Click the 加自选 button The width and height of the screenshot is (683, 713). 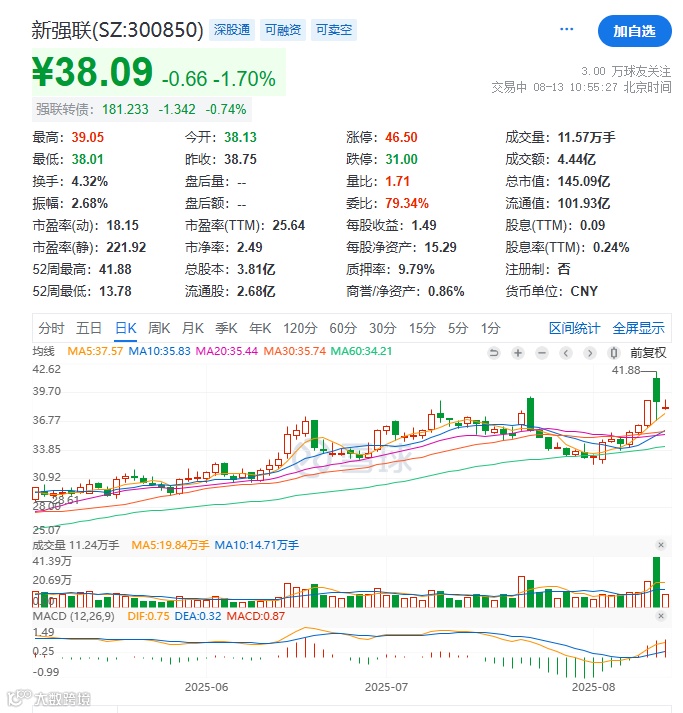(634, 31)
